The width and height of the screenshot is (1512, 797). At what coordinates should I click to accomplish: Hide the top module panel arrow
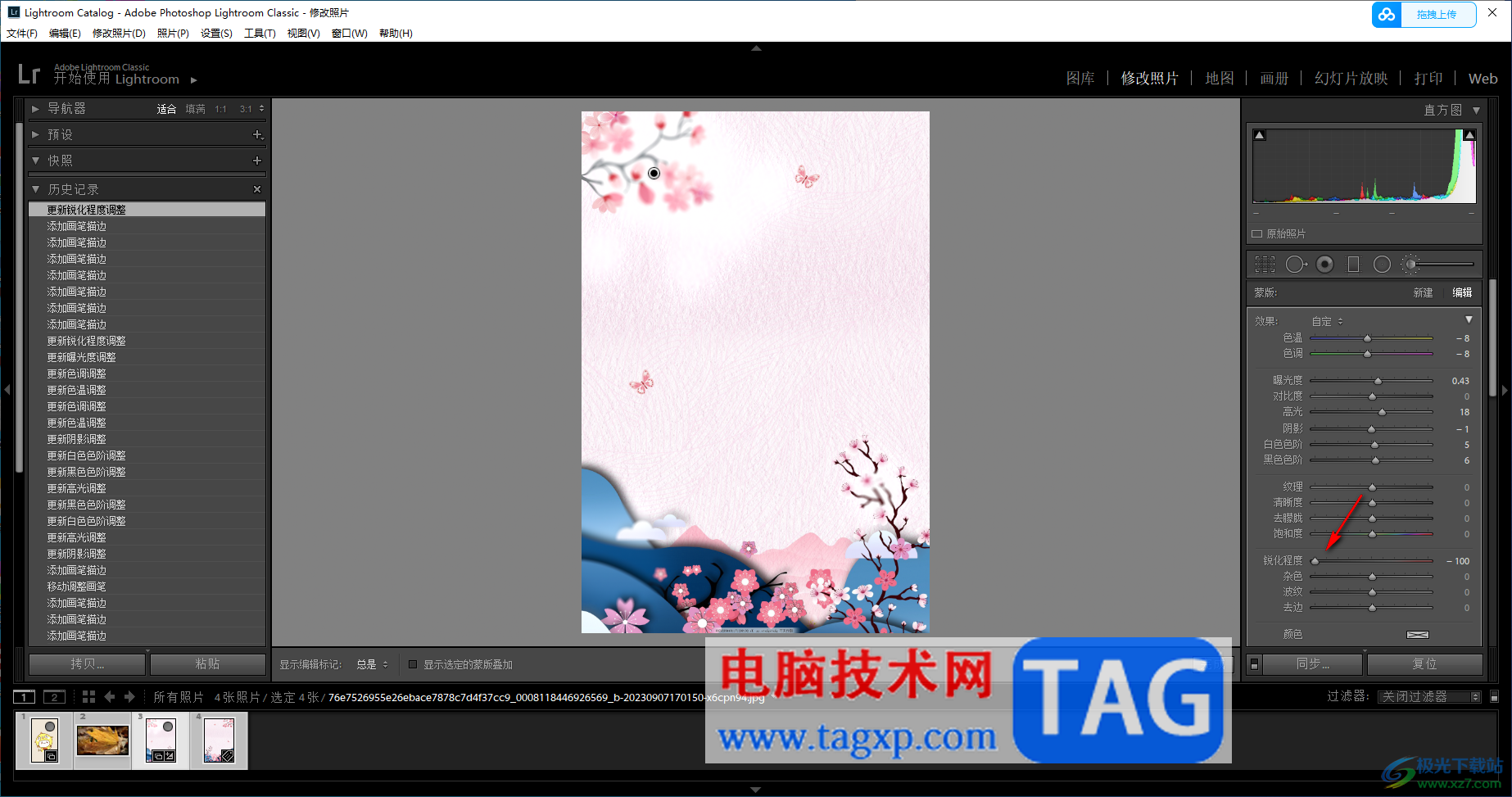pos(756,48)
